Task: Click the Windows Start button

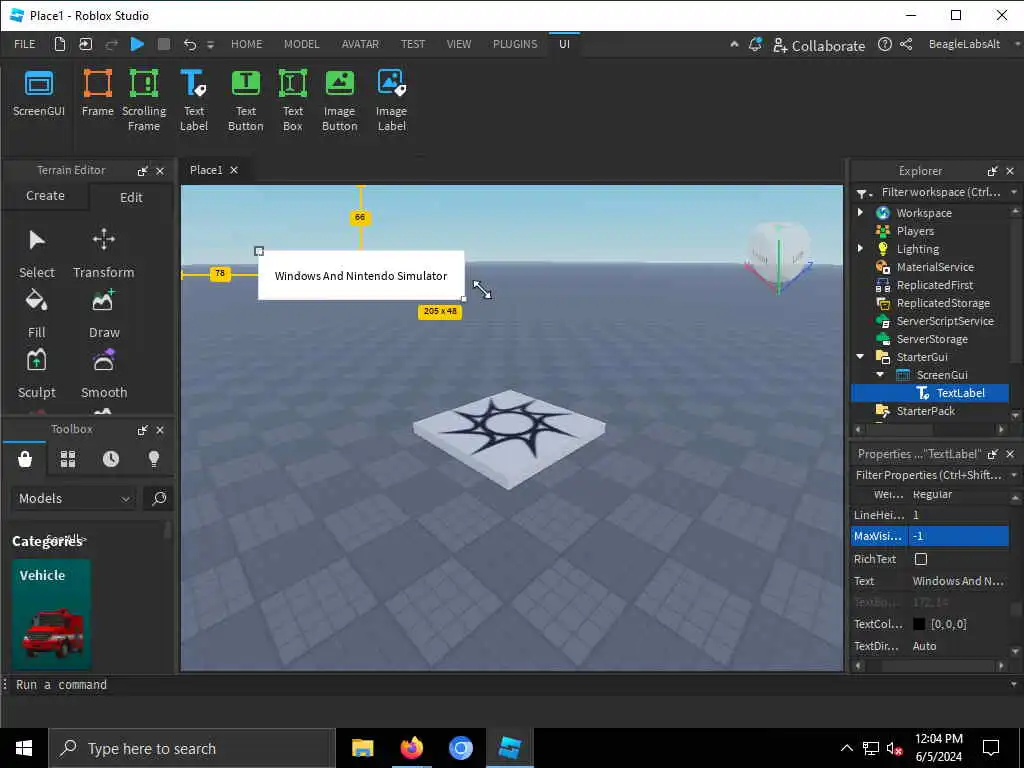Action: click(x=24, y=748)
